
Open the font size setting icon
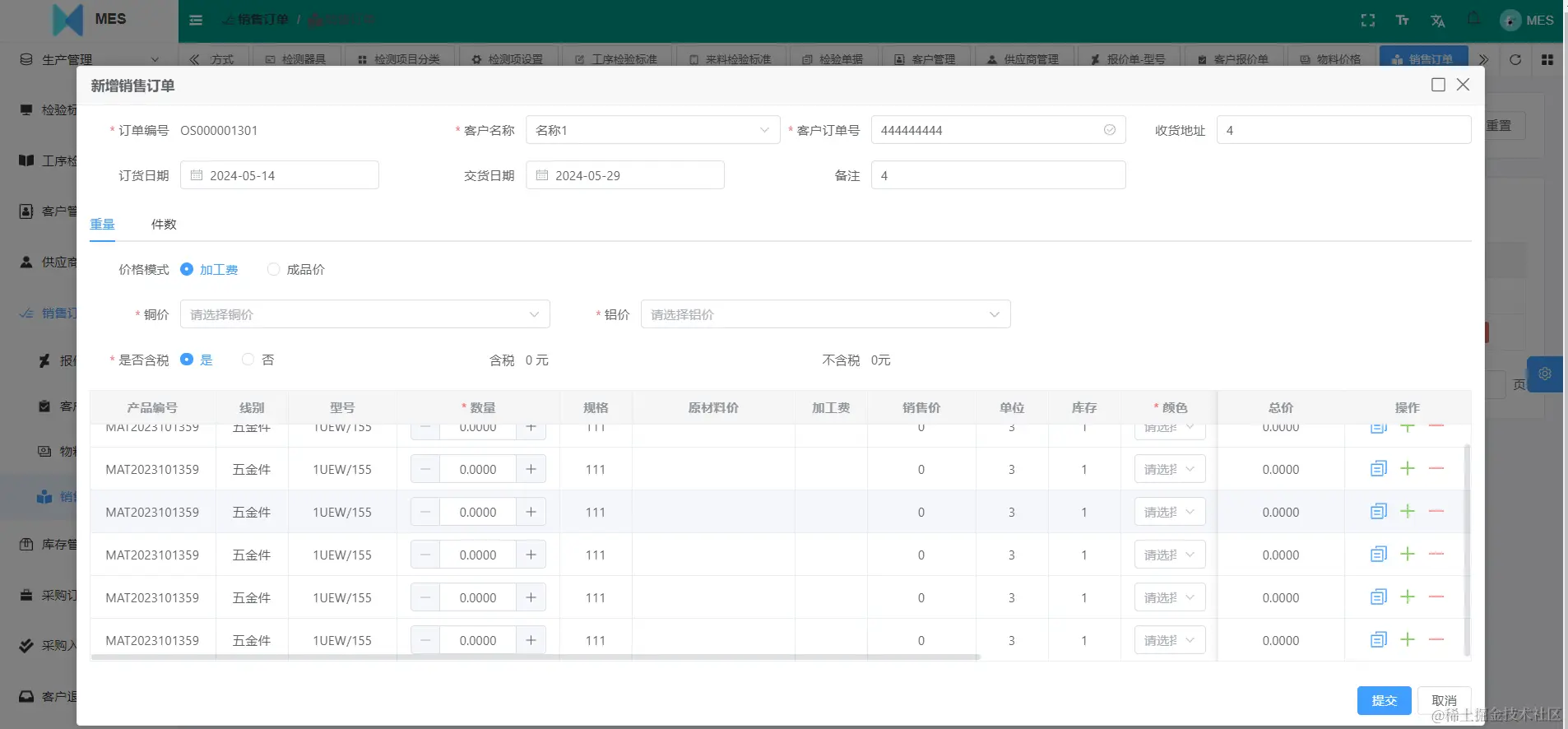point(1403,20)
